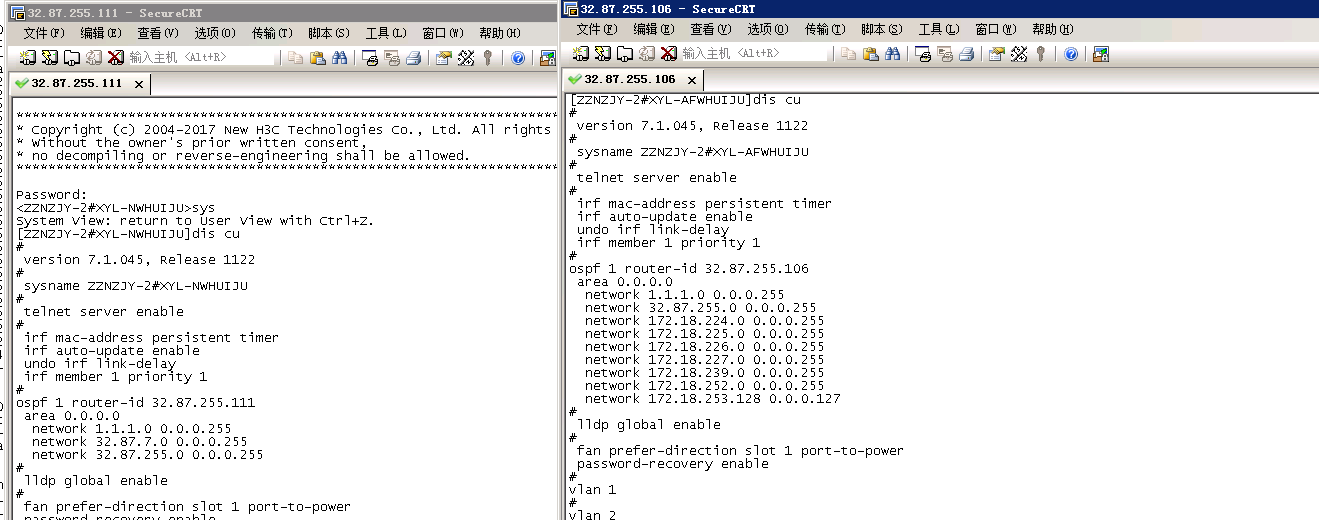Open 窗口(W) menu in 32.87.255.106 window
1319x520 pixels.
994,30
